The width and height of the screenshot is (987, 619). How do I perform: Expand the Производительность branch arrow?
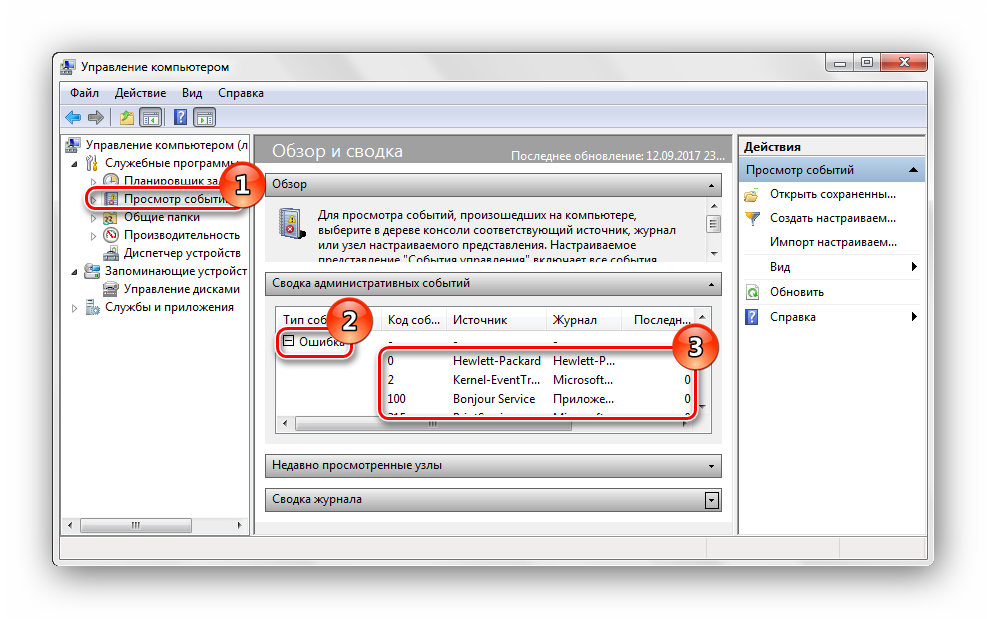pos(93,236)
